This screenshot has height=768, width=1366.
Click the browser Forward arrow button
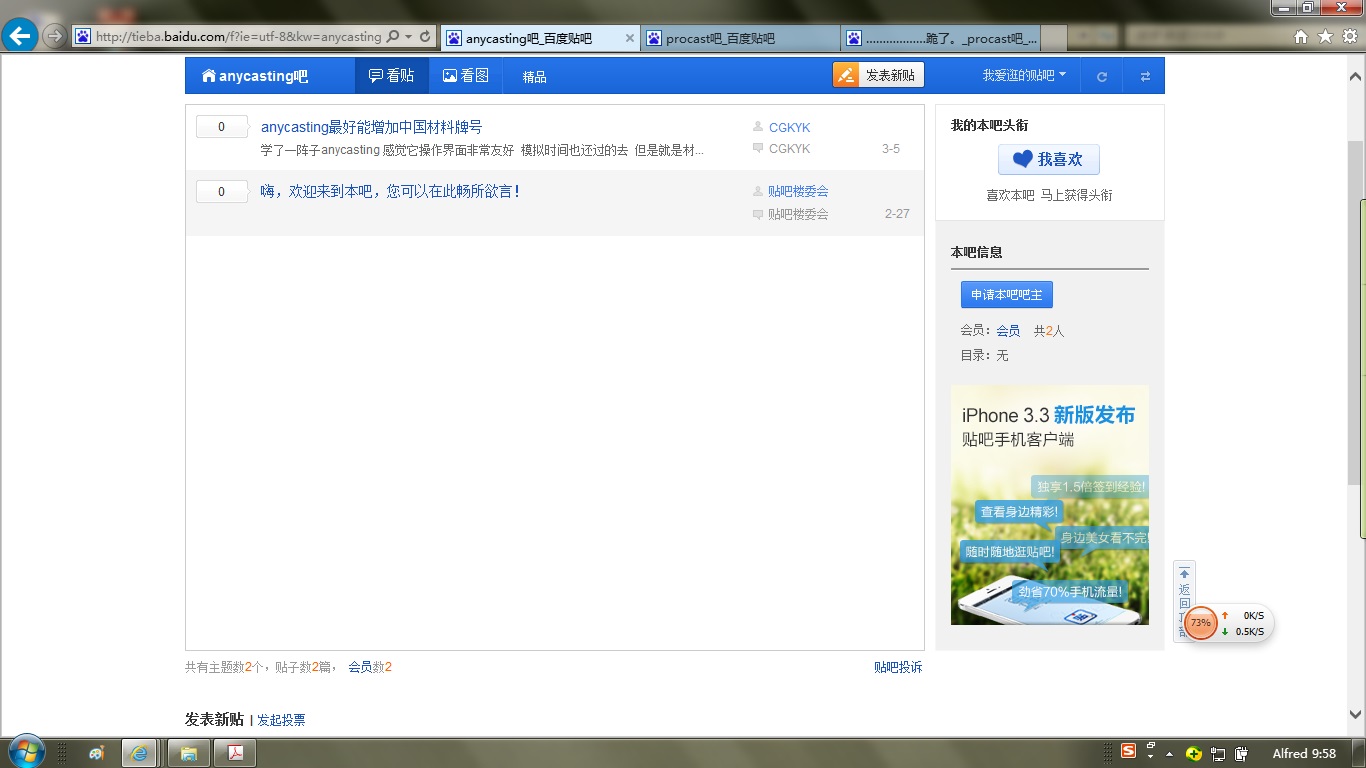[55, 36]
